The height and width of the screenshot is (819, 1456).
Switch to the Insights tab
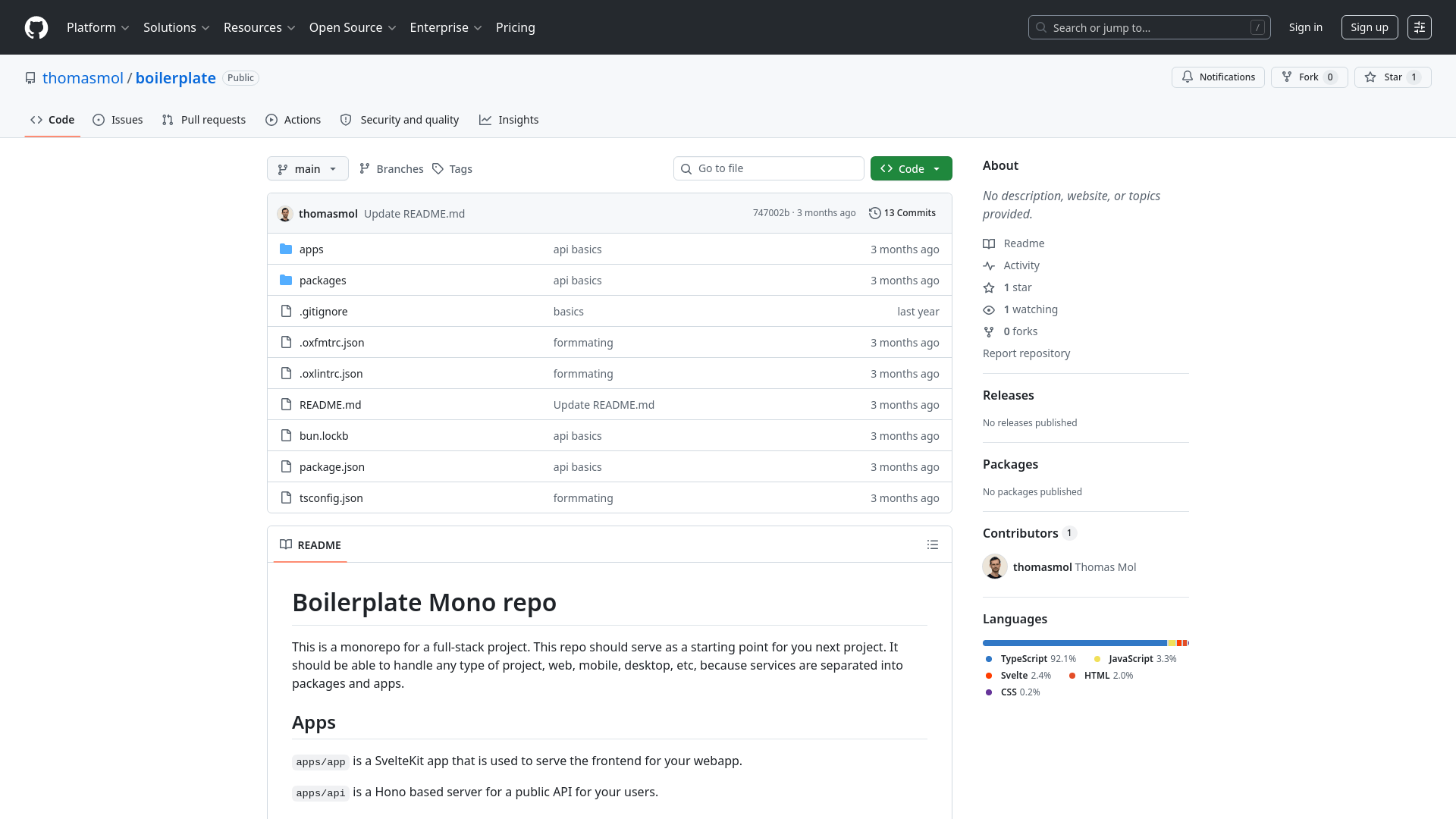(509, 120)
